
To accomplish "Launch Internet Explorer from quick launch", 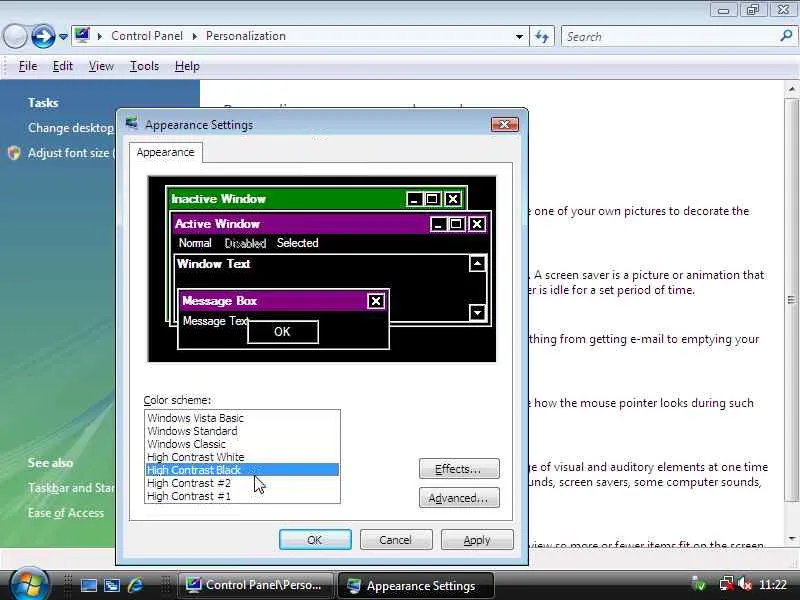I will [x=135, y=585].
